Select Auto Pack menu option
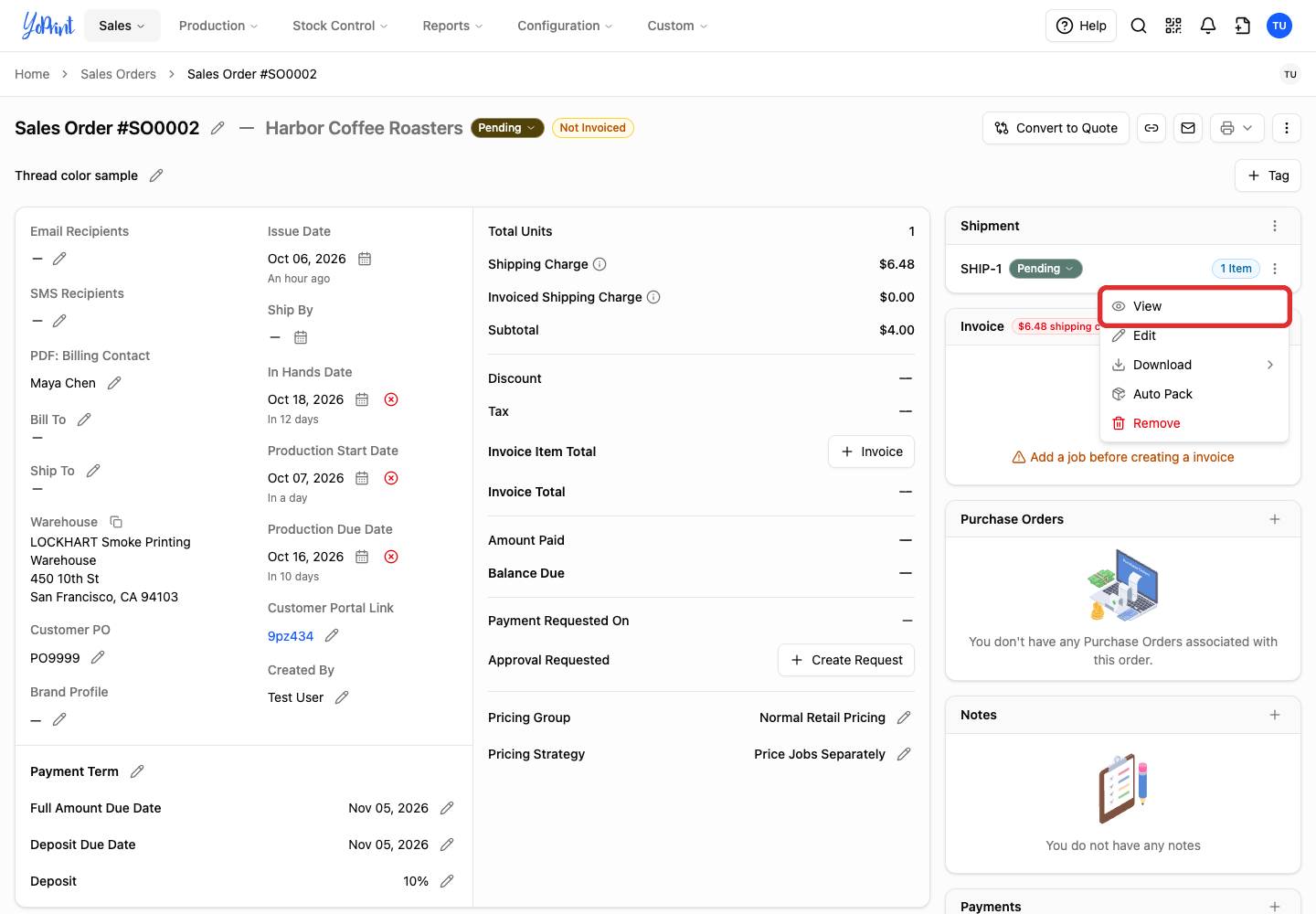Viewport: 1316px width, 914px height. pos(1194,394)
